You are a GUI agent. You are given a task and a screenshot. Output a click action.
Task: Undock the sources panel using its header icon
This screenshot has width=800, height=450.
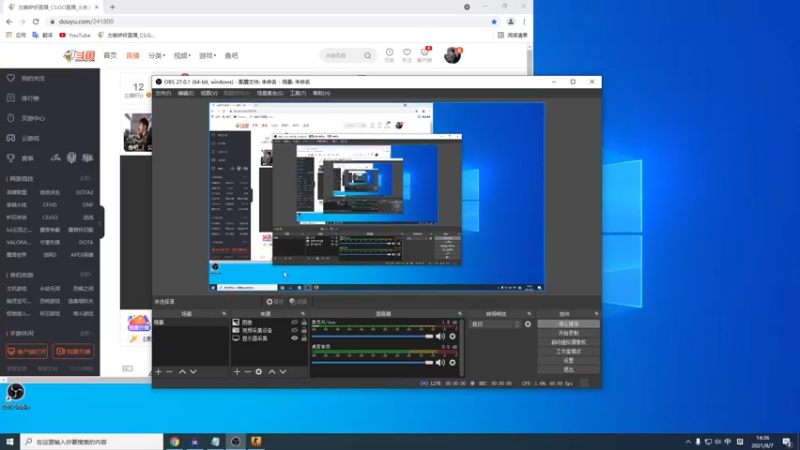click(x=303, y=314)
